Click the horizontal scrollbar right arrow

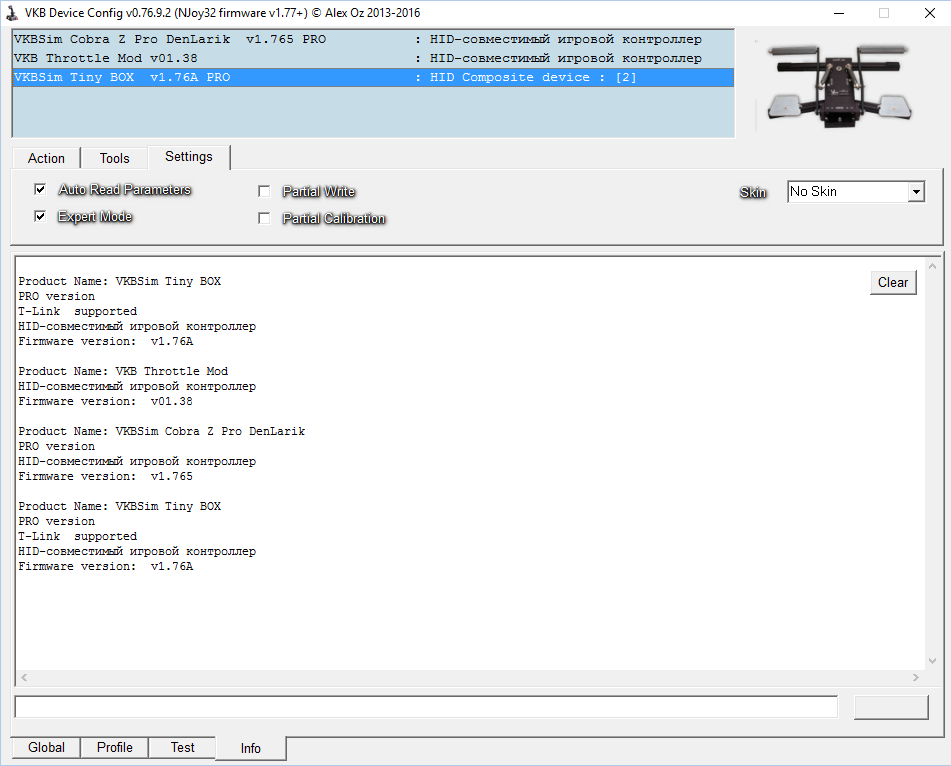tap(916, 677)
